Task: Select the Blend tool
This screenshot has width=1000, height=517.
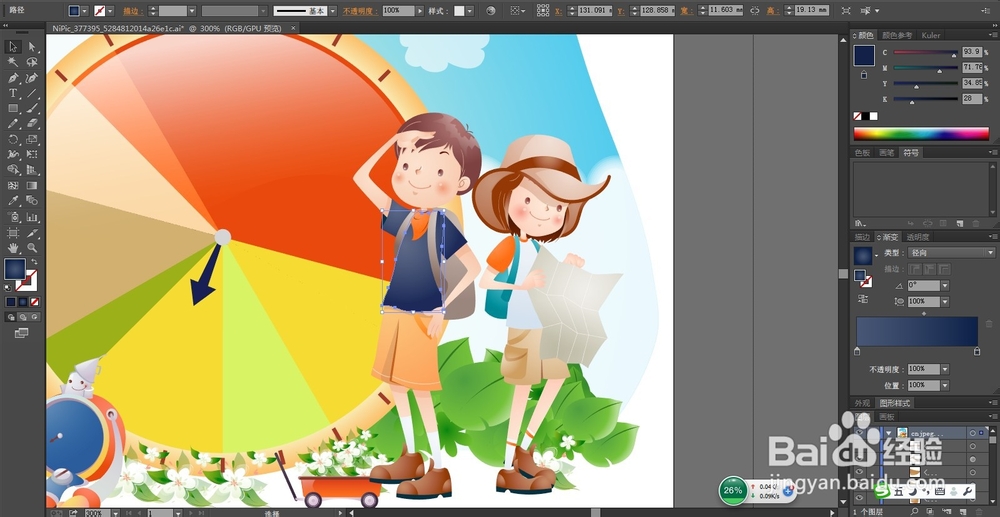Action: click(x=32, y=201)
